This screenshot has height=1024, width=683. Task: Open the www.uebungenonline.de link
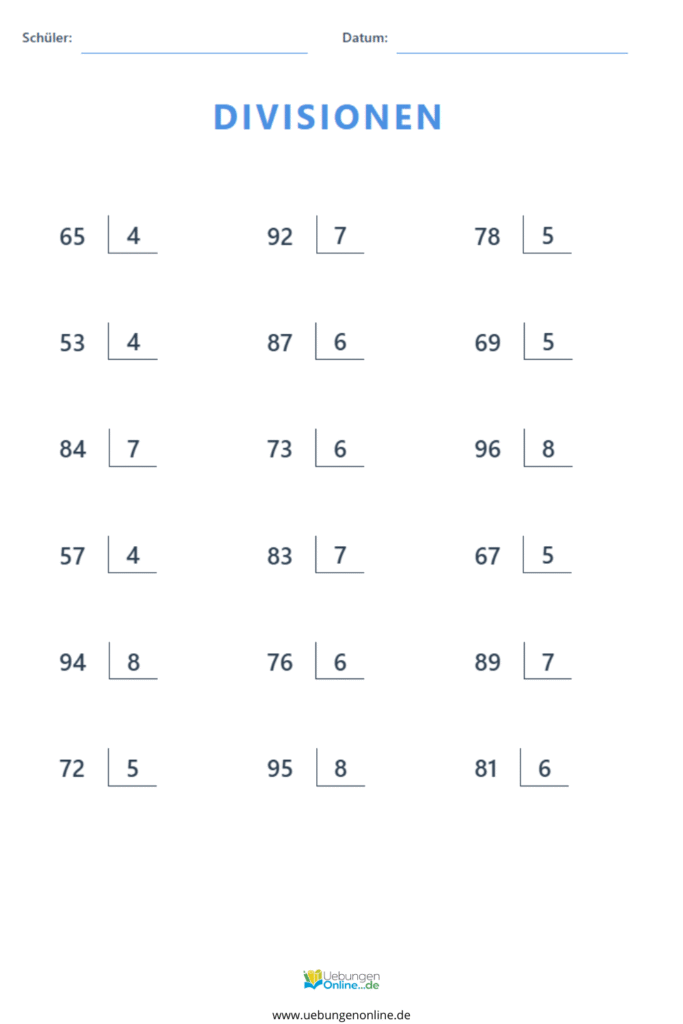pyautogui.click(x=341, y=1014)
